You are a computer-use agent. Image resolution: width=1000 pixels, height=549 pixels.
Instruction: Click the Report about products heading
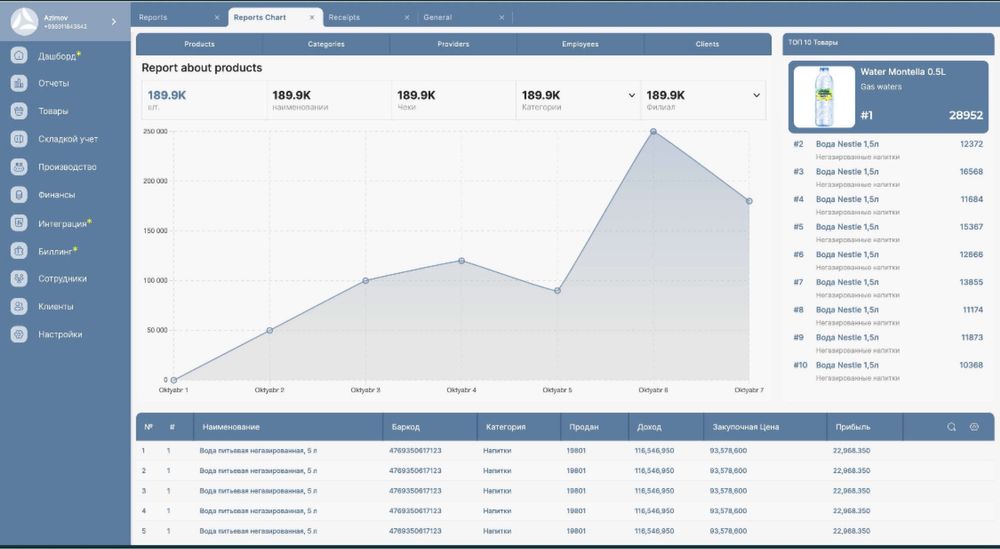point(202,68)
